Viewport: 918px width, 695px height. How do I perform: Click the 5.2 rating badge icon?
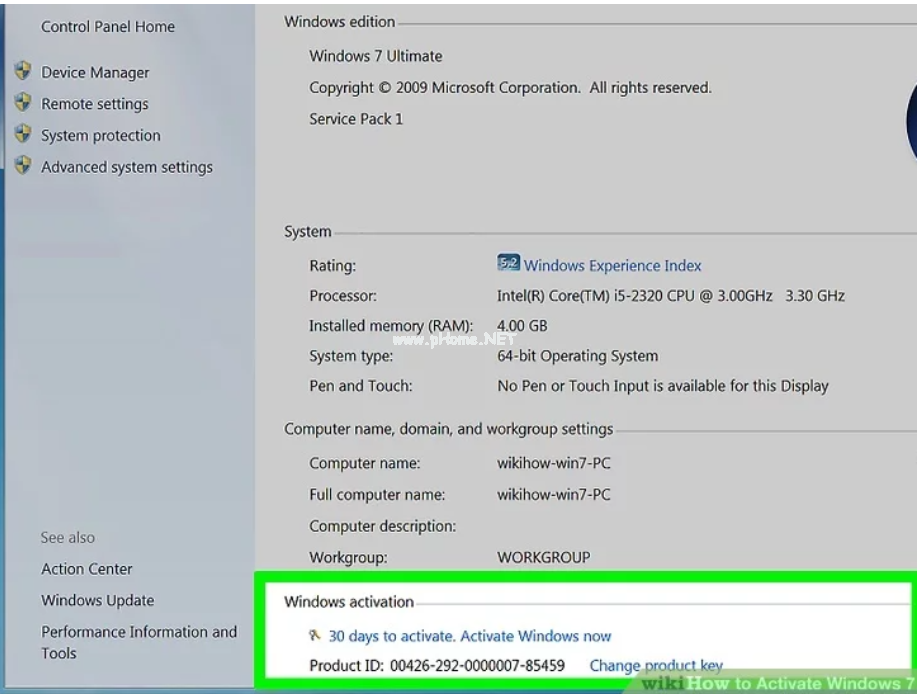tap(508, 264)
